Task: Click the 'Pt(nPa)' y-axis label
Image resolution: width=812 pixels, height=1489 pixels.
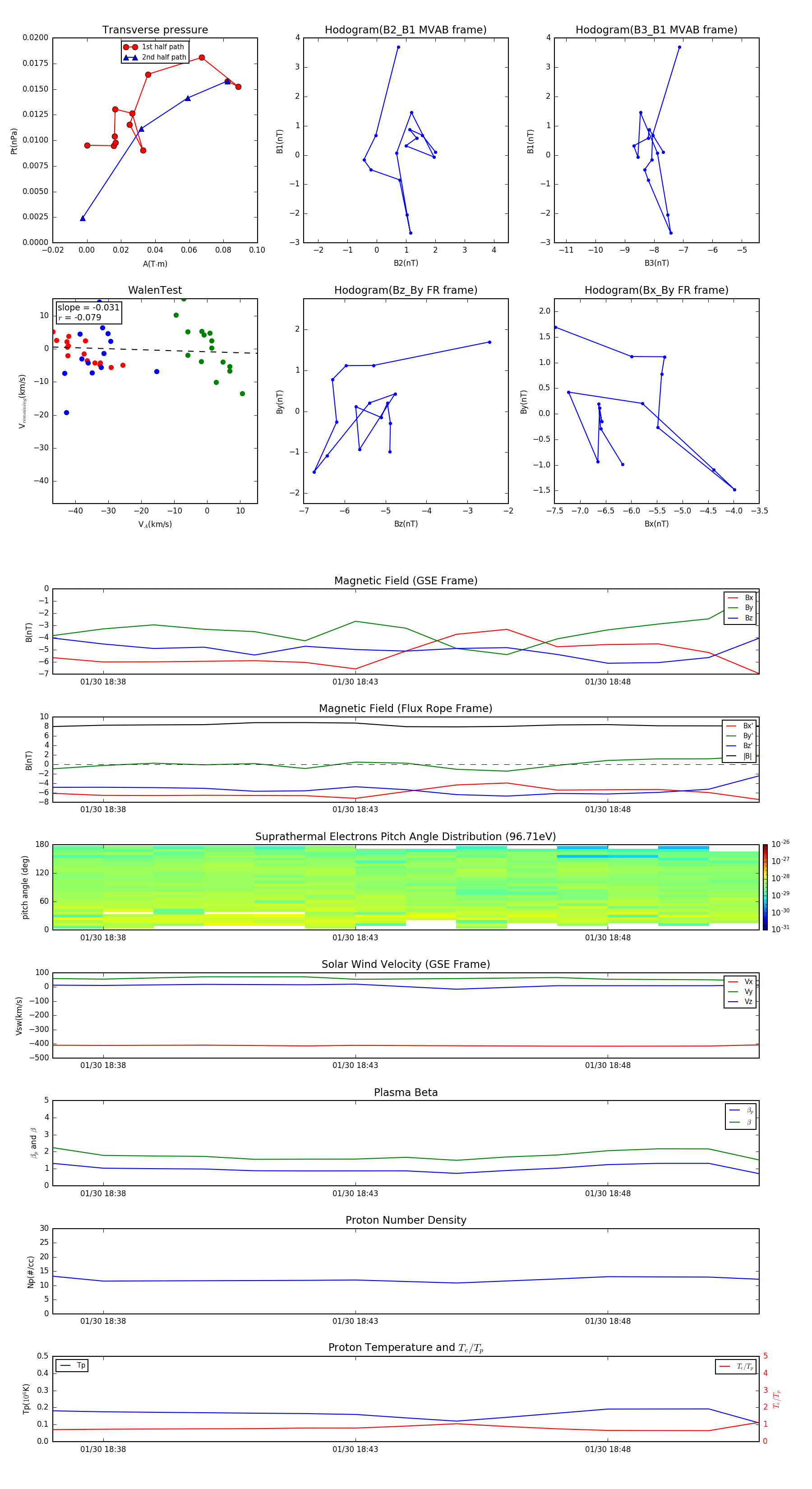Action: pos(14,140)
